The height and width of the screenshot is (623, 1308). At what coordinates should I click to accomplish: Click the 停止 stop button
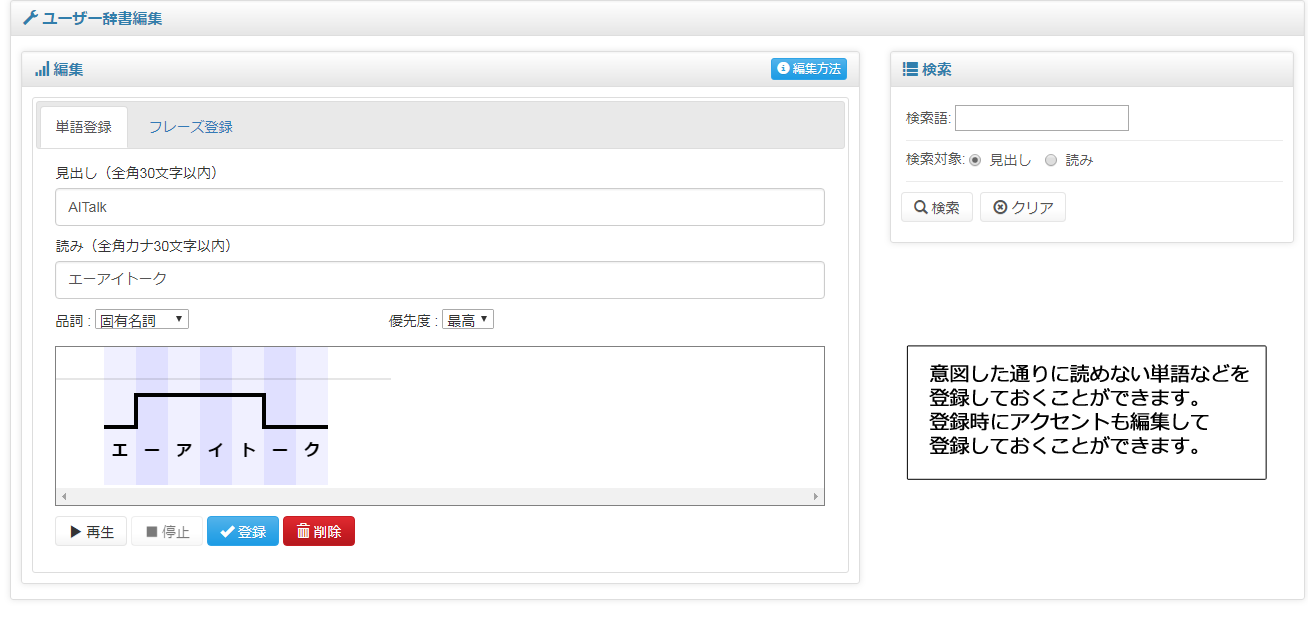tap(167, 531)
